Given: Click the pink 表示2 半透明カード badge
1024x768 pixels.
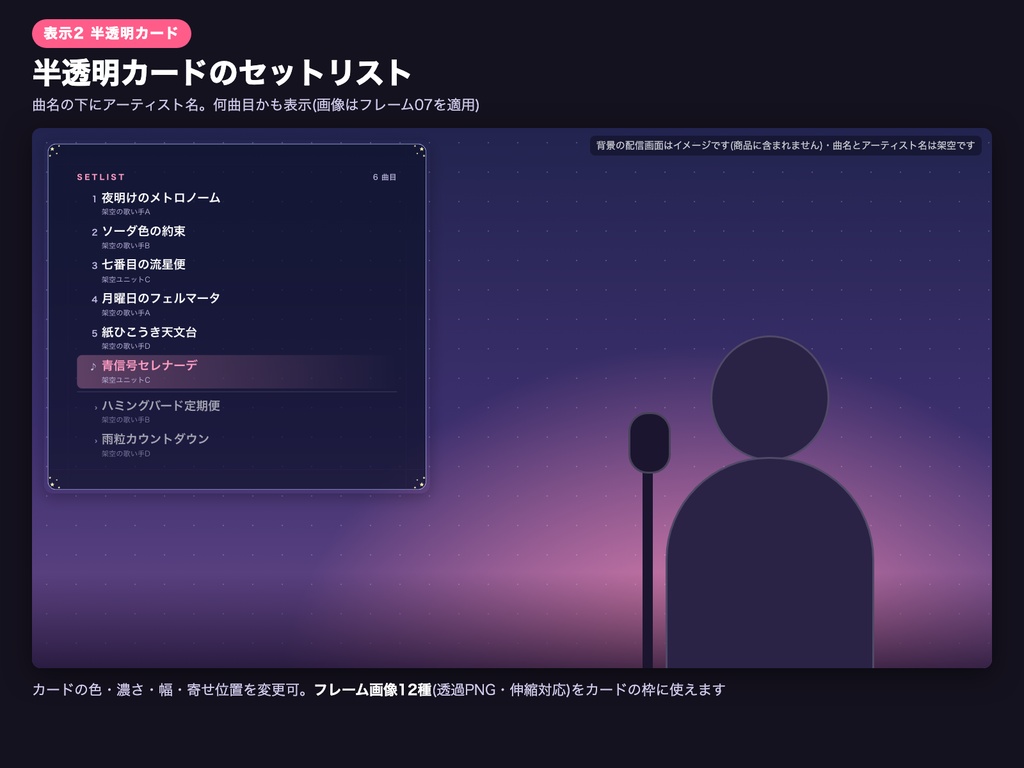Looking at the screenshot, I should tap(112, 33).
